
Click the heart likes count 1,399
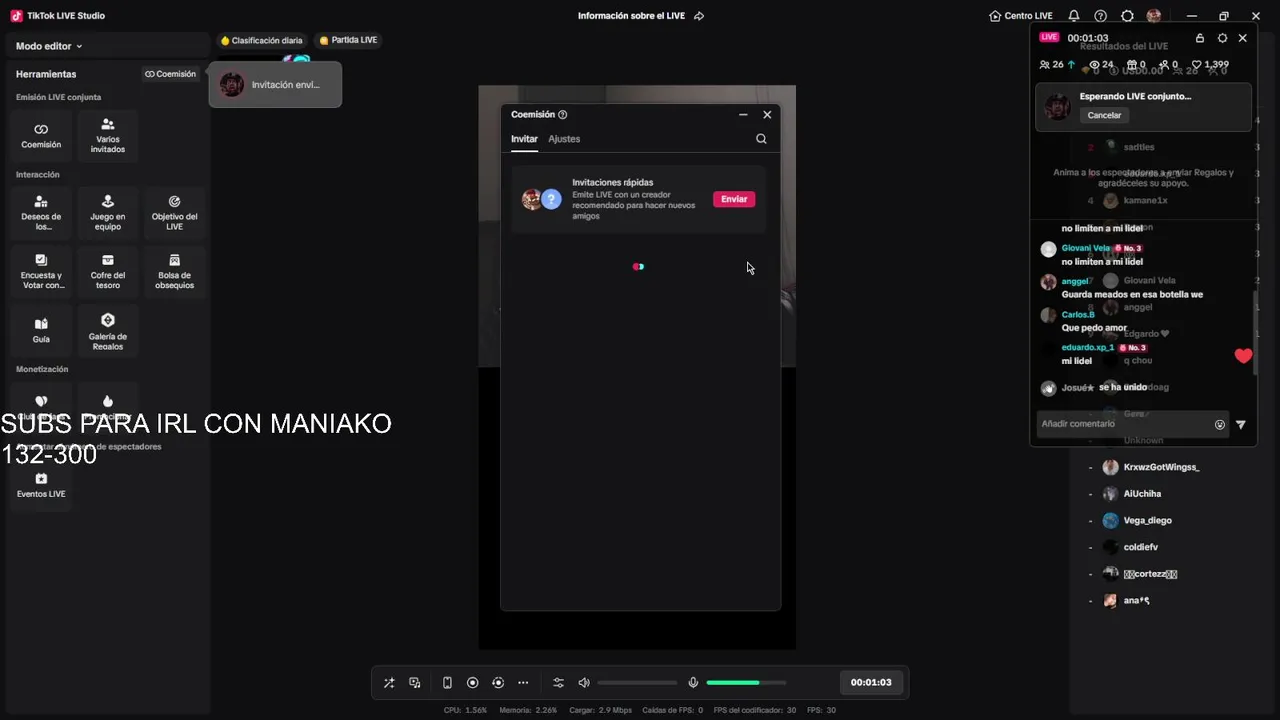pyautogui.click(x=1210, y=64)
